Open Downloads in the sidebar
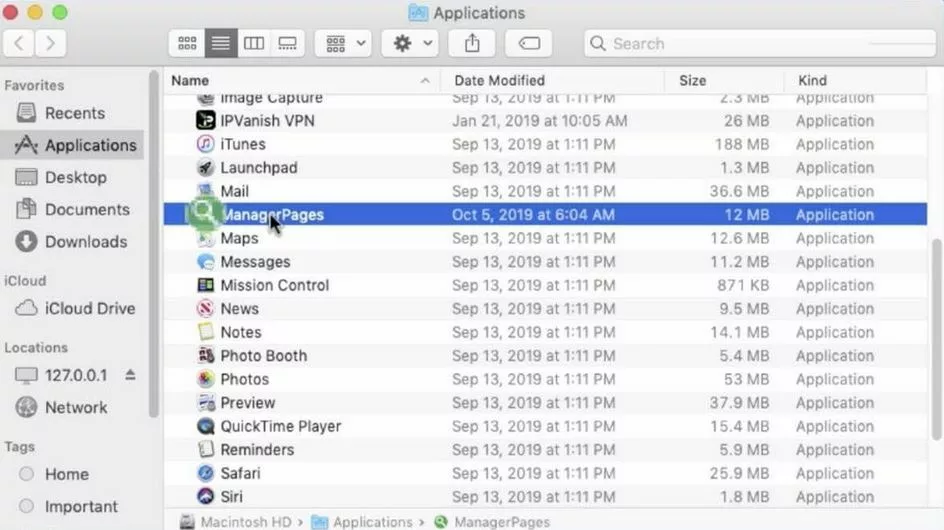 pyautogui.click(x=72, y=242)
